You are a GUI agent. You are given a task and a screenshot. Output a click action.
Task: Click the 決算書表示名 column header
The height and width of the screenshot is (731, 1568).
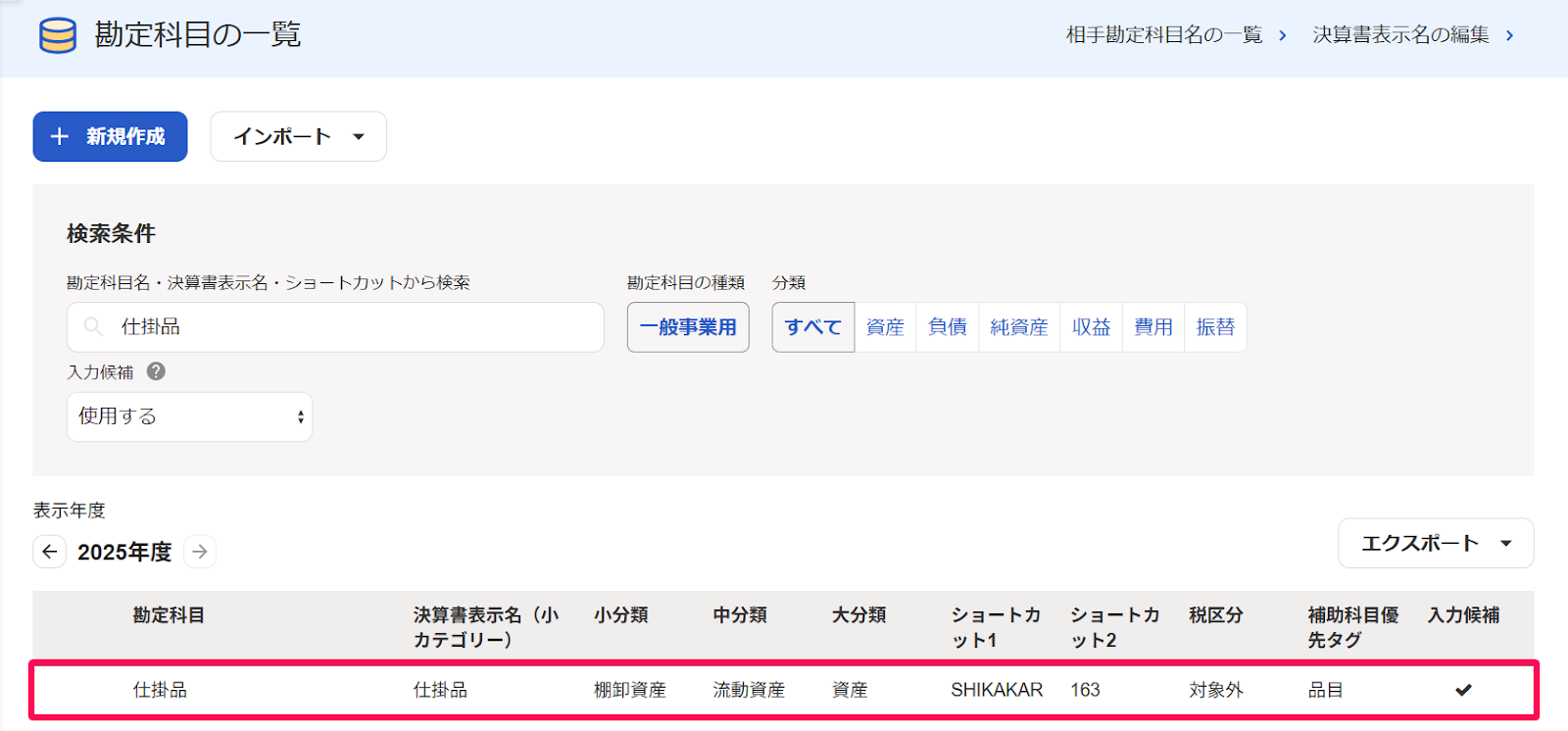(486, 627)
